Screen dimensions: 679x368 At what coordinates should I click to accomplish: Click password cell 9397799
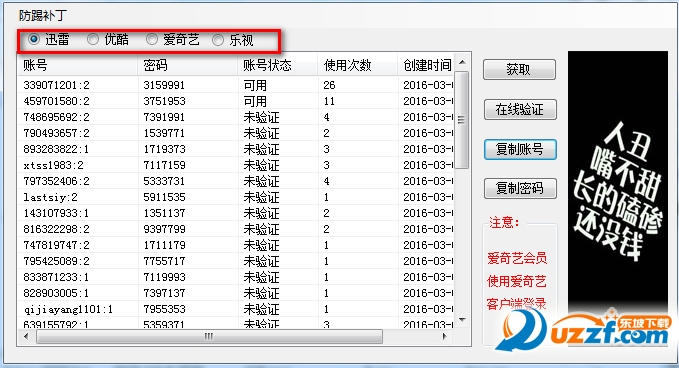[x=164, y=229]
